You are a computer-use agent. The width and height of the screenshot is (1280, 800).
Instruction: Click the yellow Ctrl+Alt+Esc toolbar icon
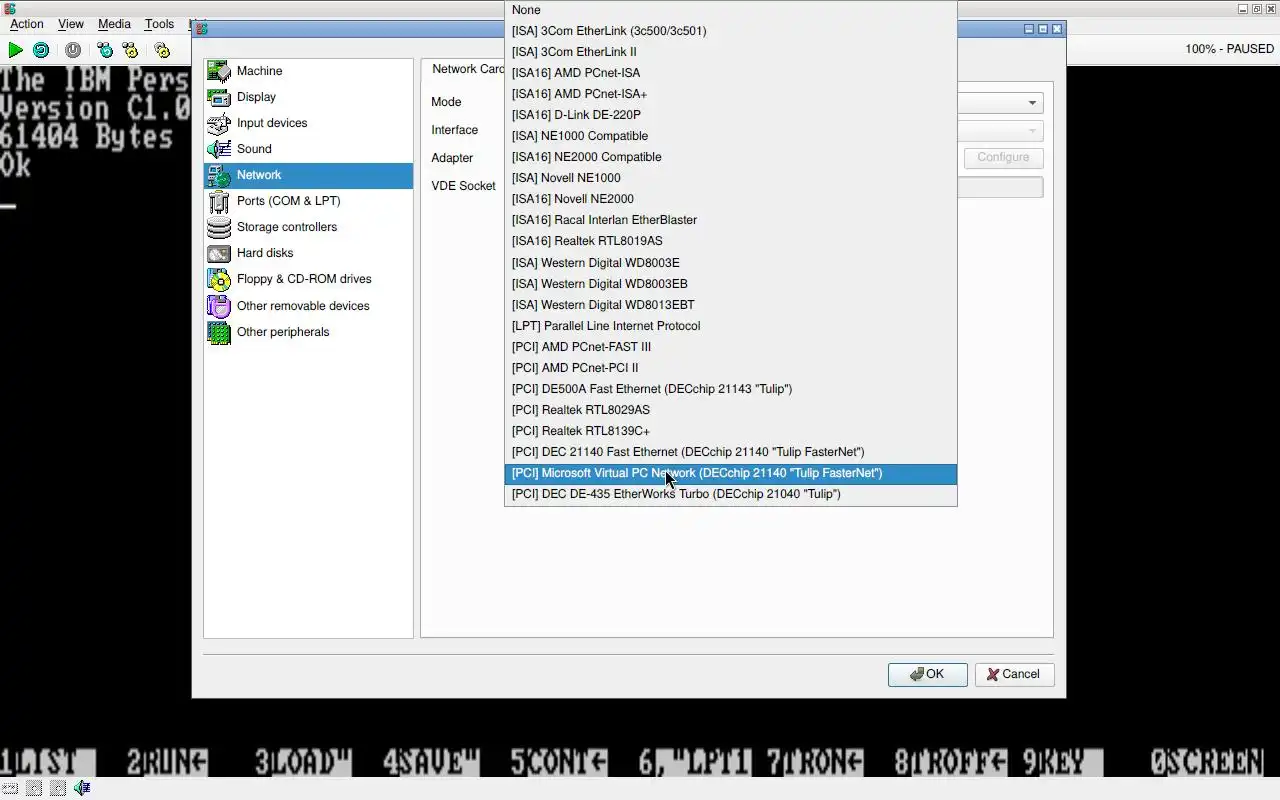pos(130,49)
